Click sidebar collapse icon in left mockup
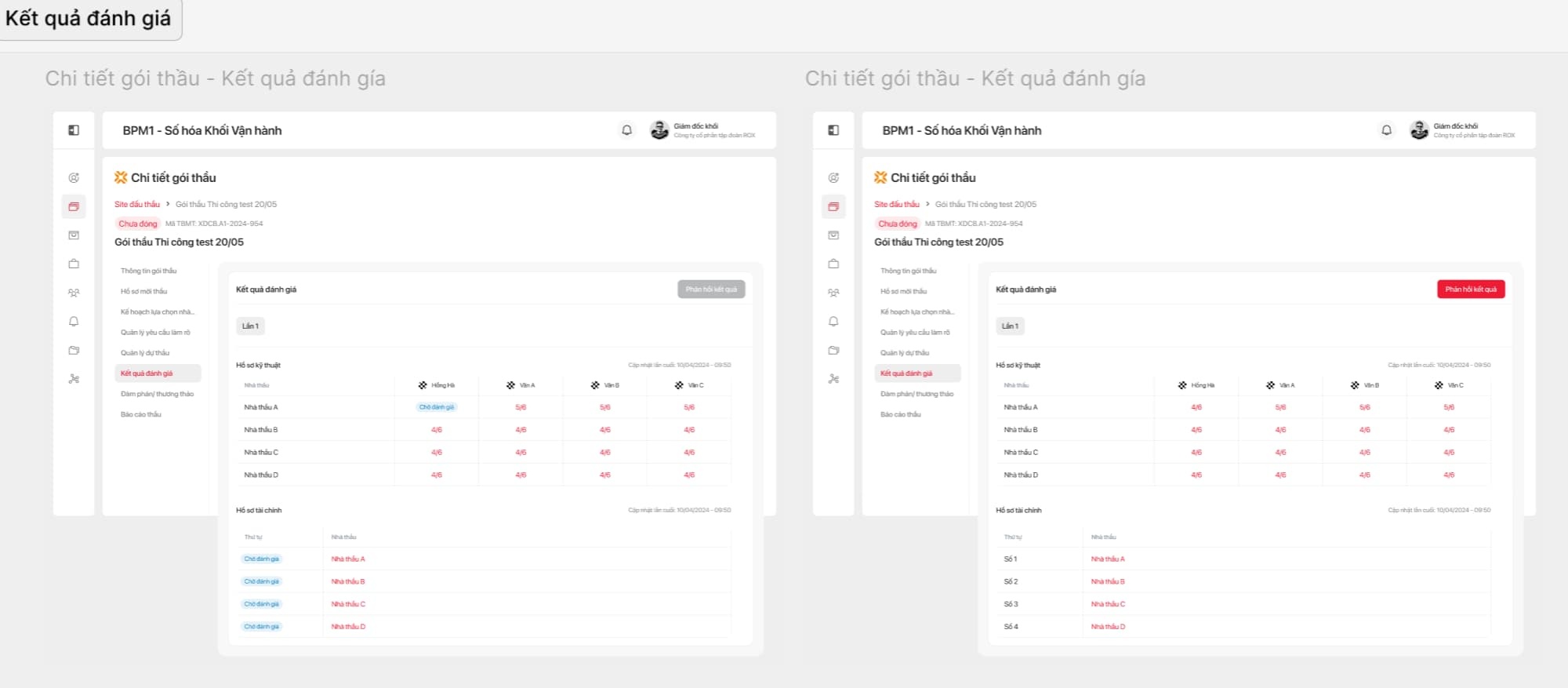The height and width of the screenshot is (688, 1568). [74, 130]
